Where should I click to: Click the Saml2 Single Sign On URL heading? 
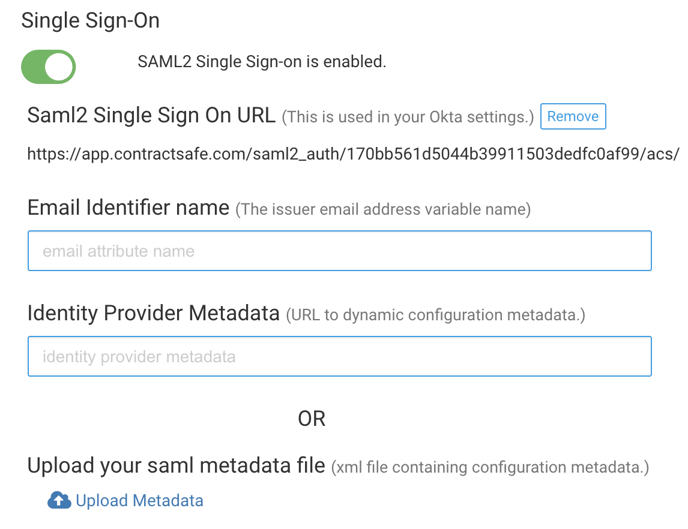151,115
